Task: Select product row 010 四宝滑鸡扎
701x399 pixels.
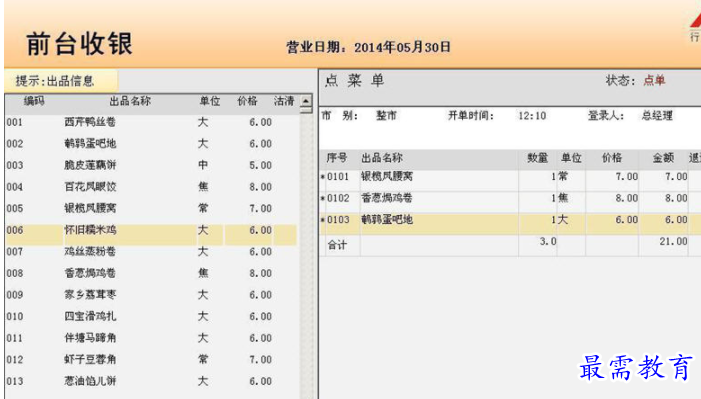Action: point(152,316)
